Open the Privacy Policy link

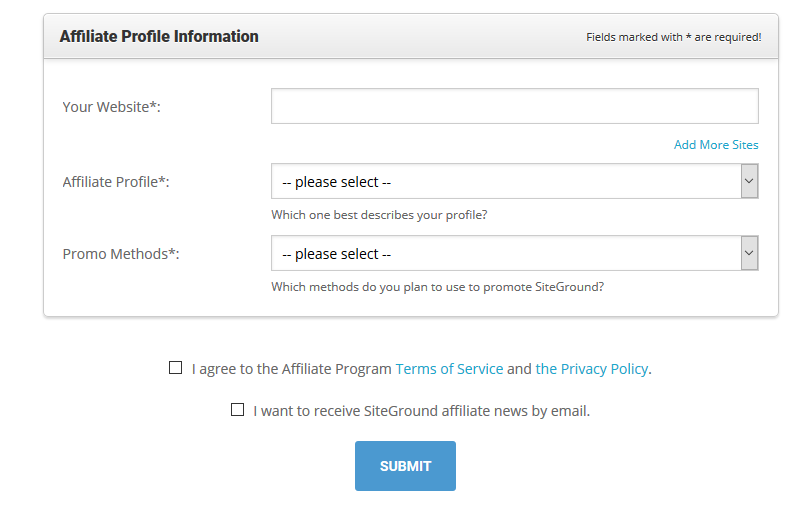[592, 369]
